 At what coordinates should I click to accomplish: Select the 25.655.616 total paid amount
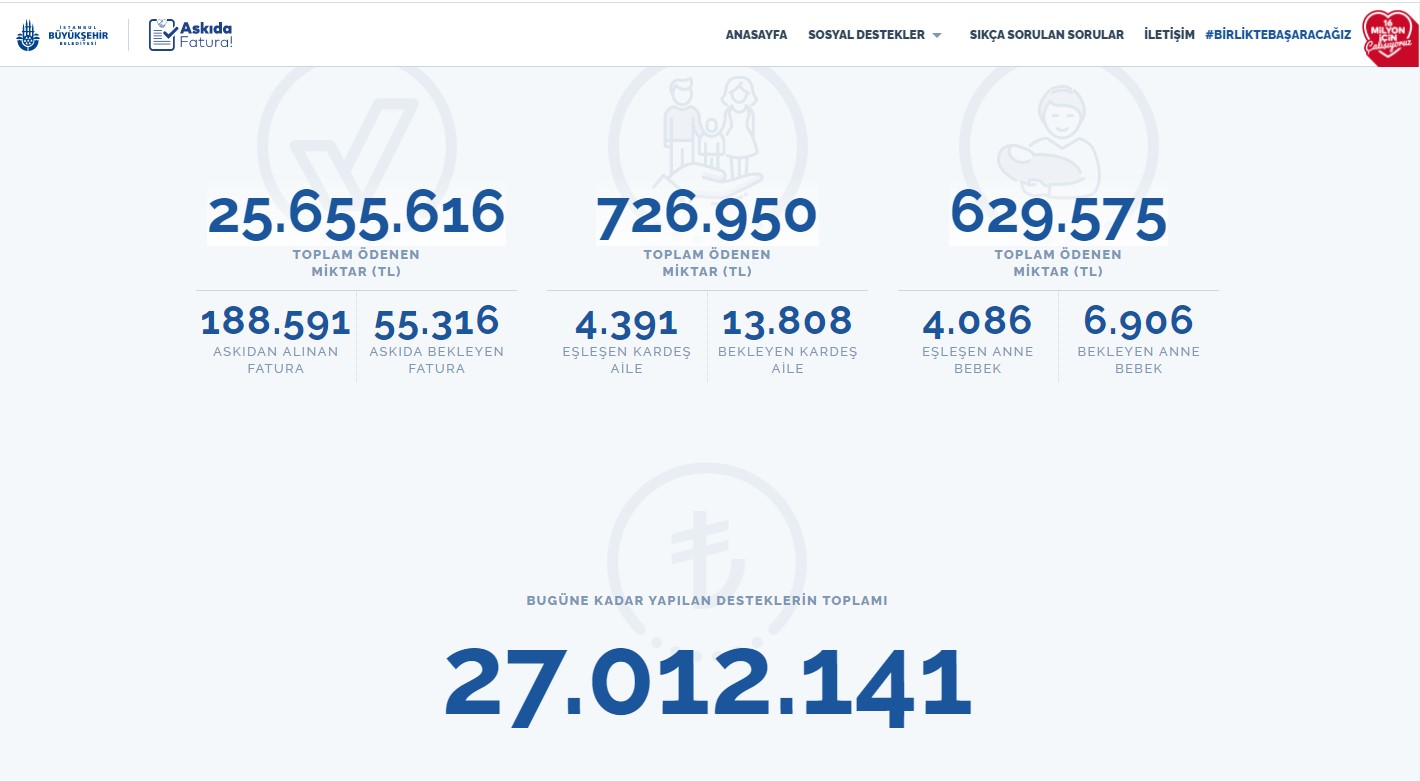(356, 214)
